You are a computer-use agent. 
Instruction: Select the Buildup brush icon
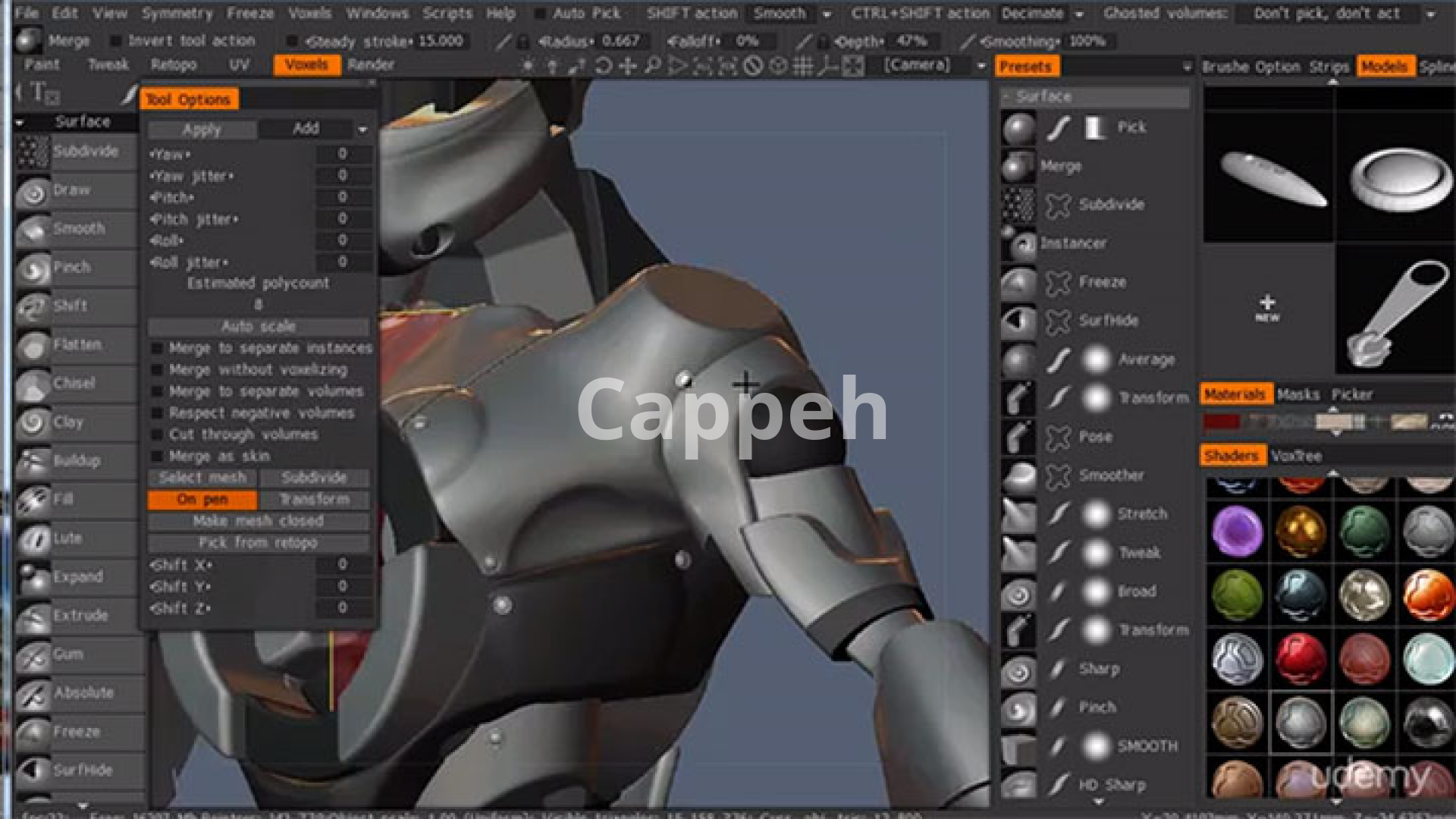pos(33,463)
